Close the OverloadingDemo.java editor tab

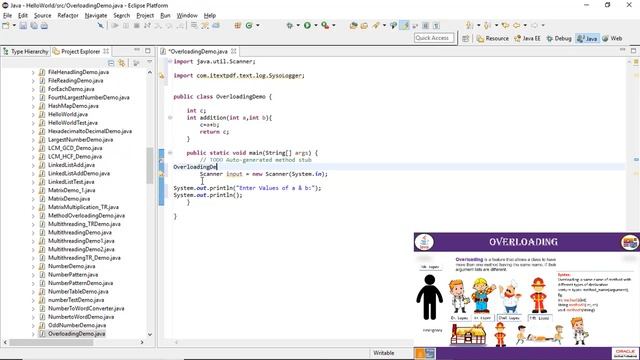tap(233, 51)
